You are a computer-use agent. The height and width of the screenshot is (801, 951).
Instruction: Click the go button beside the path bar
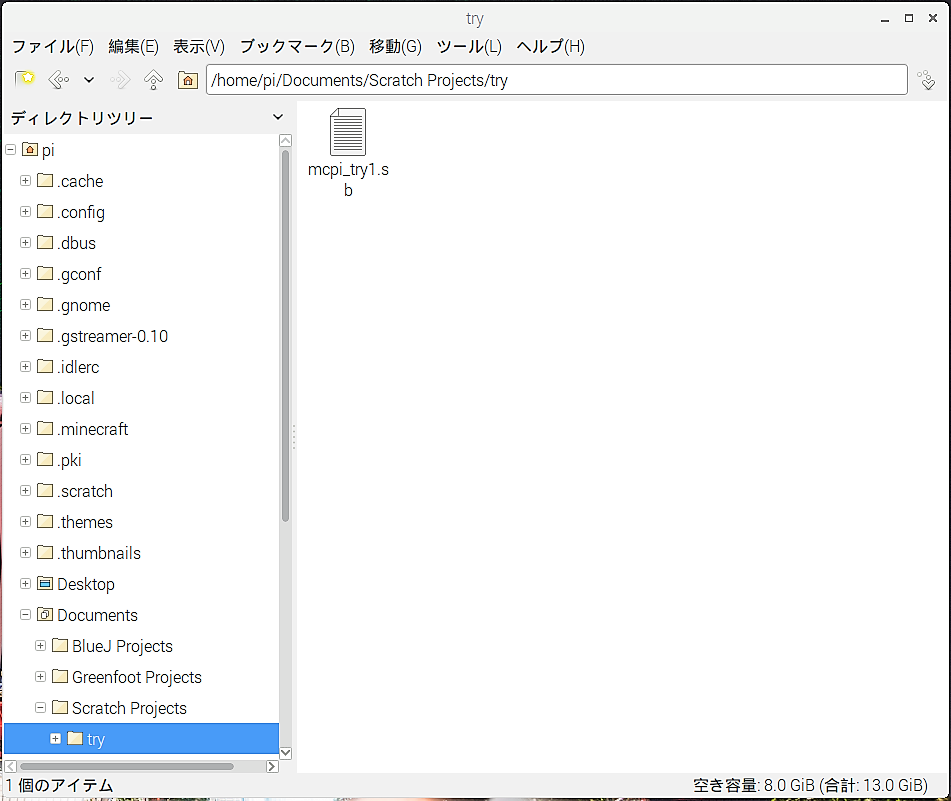click(x=927, y=79)
